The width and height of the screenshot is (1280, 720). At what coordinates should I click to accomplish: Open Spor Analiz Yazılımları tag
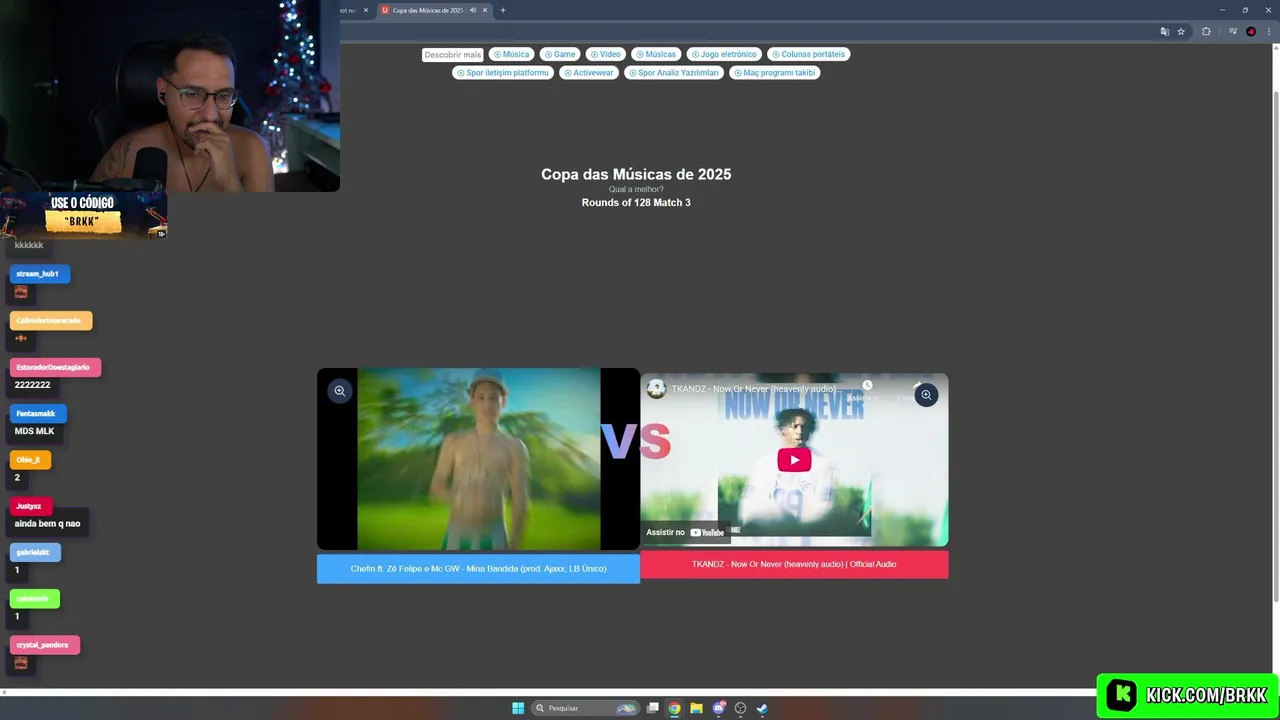coord(673,73)
